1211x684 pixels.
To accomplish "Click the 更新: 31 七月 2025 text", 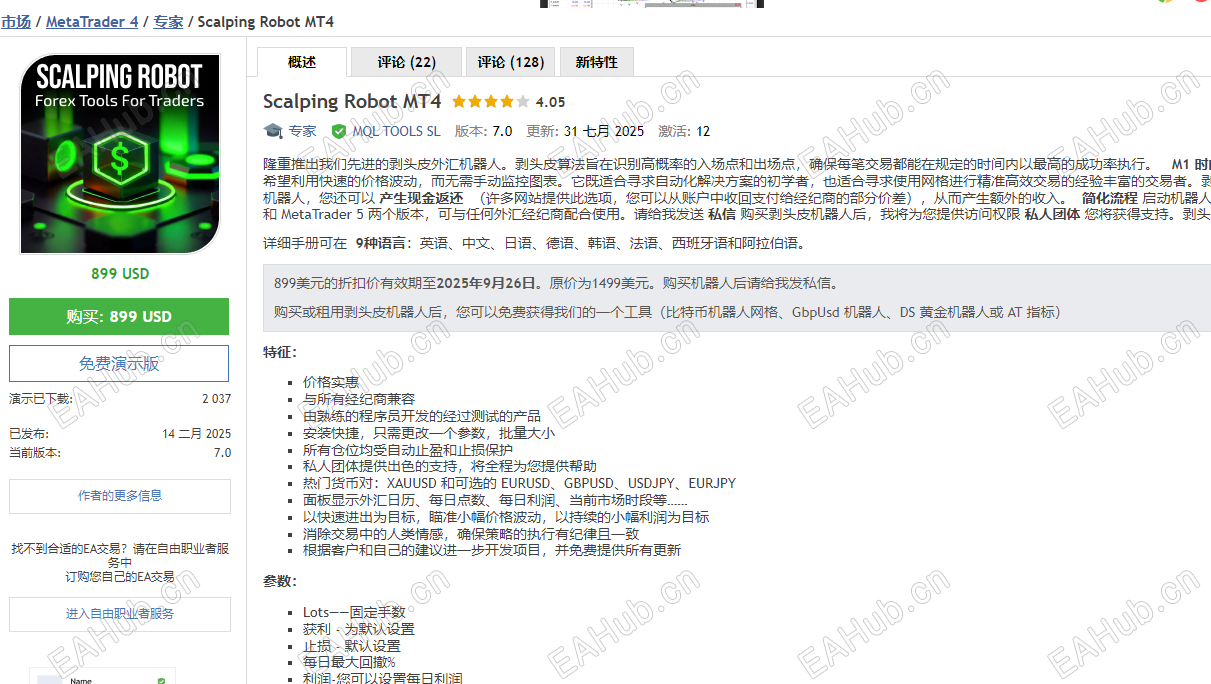I will tap(585, 131).
